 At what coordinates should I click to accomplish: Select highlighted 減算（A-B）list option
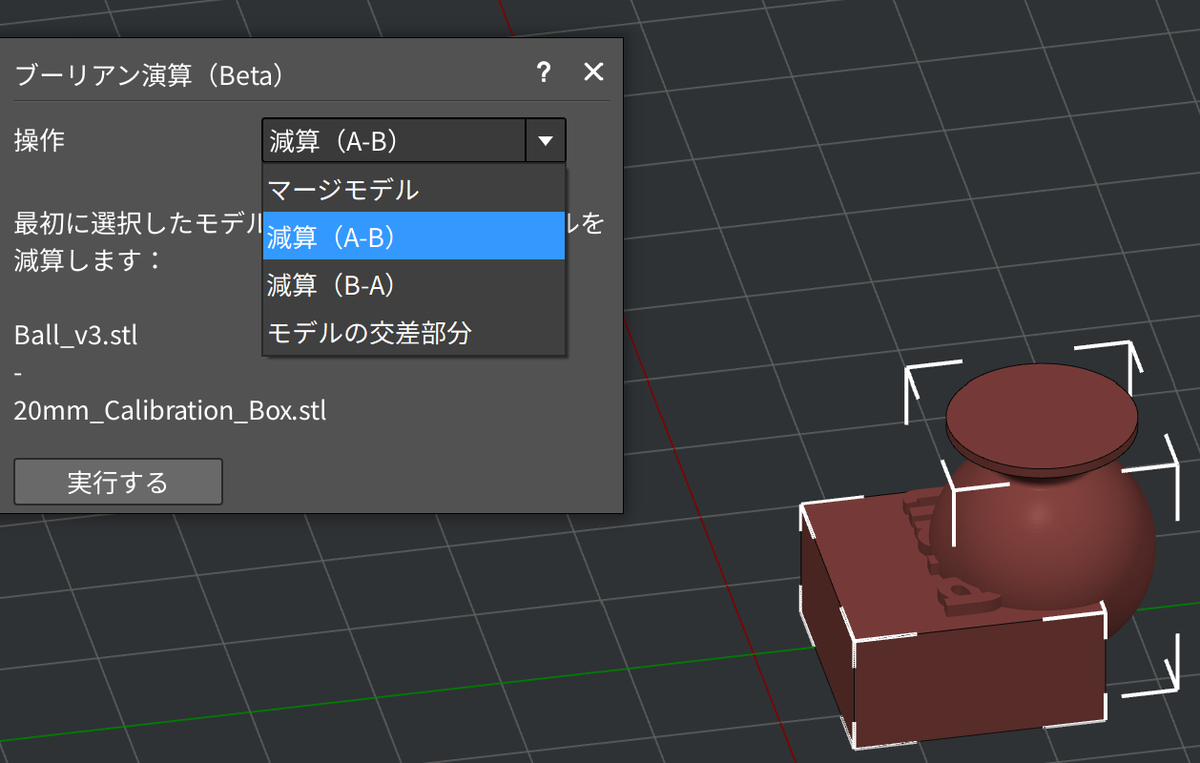[414, 236]
